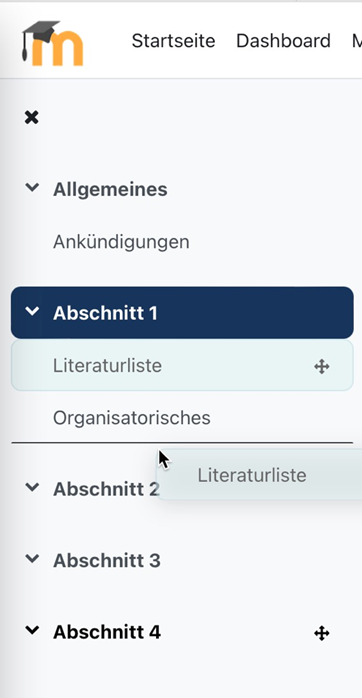
Task: Select Literaturliste in Abschnitt 1
Action: pyautogui.click(x=107, y=366)
